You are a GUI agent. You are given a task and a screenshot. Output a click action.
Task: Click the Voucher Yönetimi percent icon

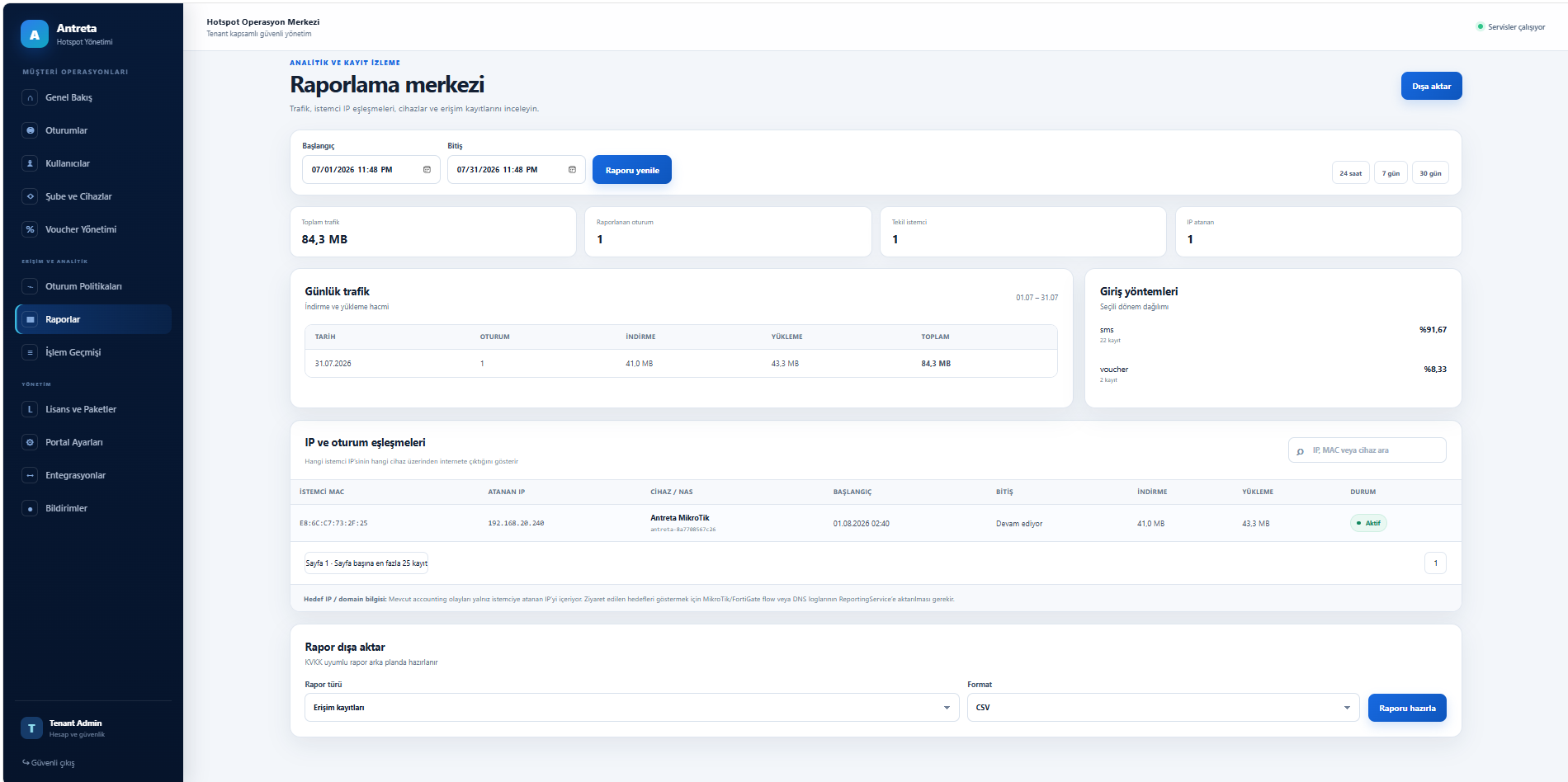click(x=31, y=229)
